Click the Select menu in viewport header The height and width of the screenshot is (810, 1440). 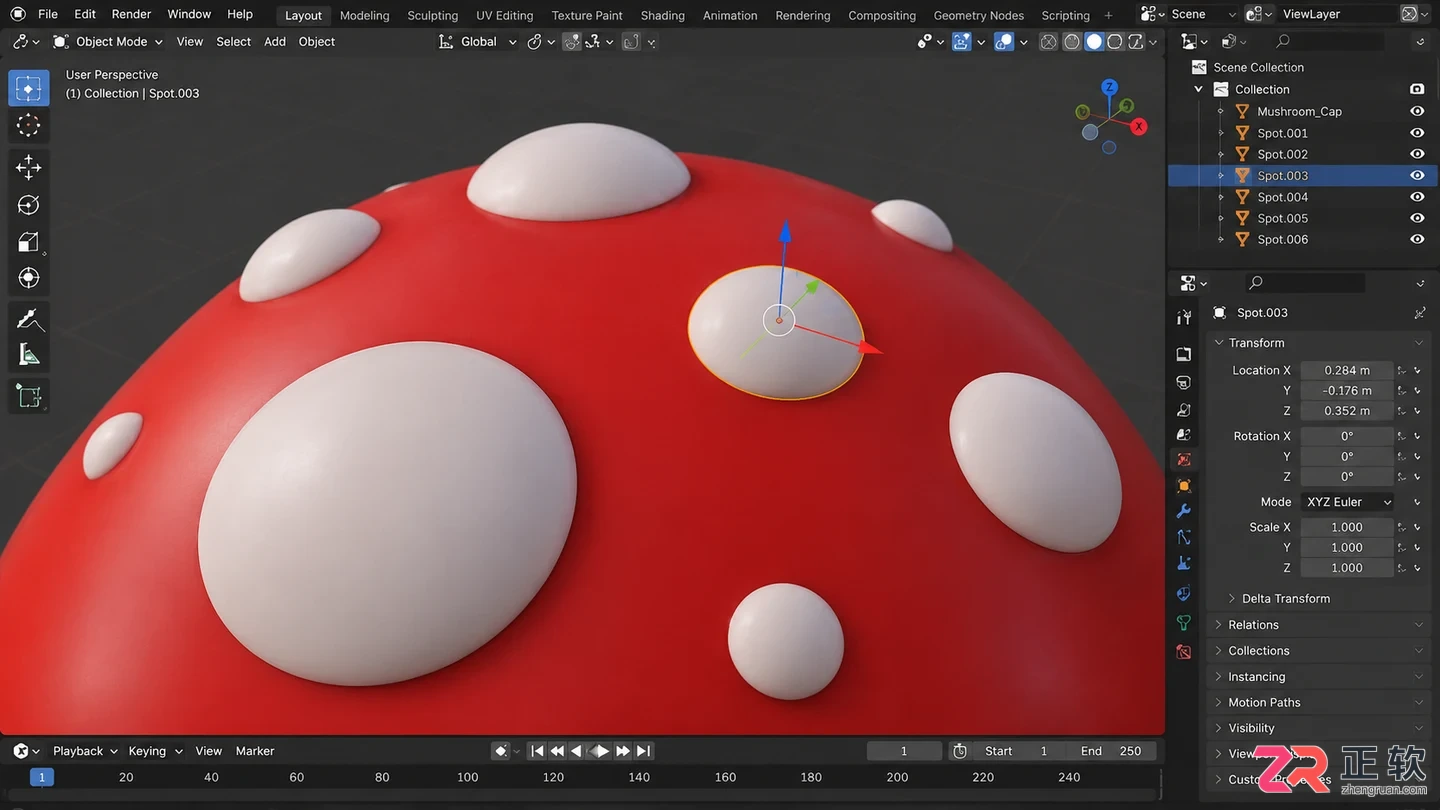pos(234,42)
